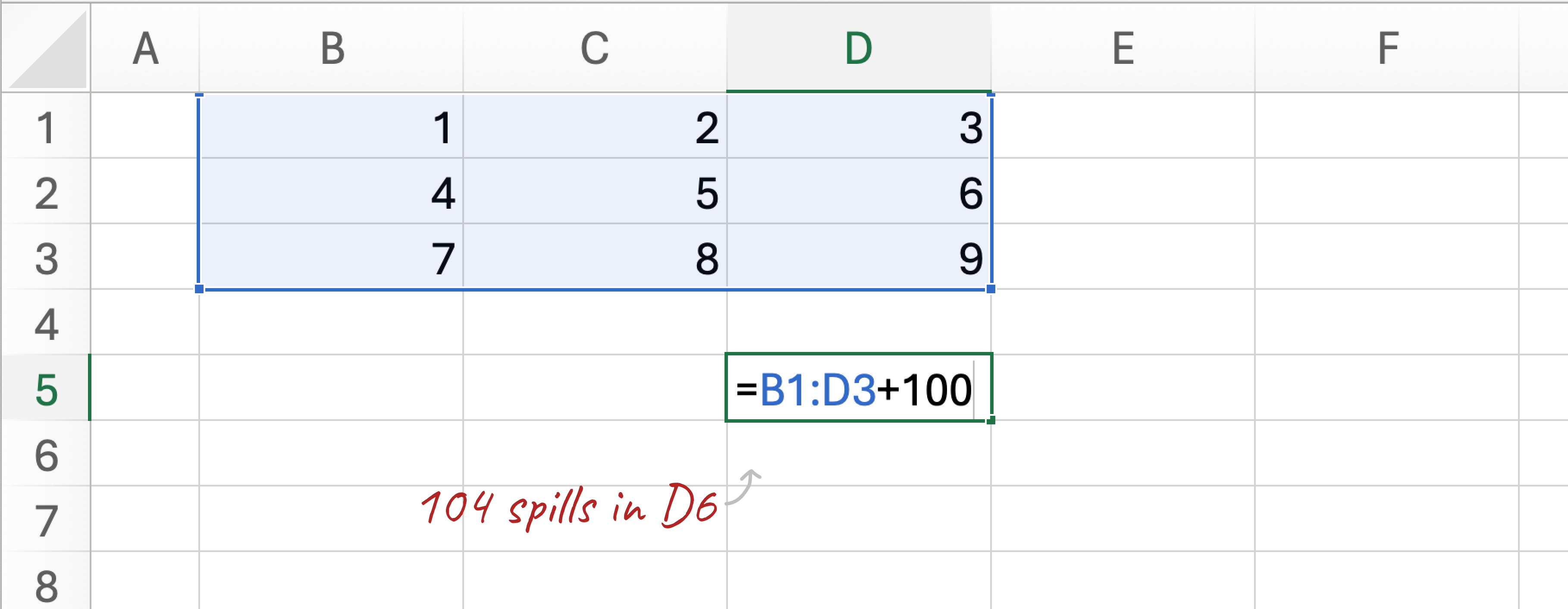Click cell C2 containing value 5

595,195
